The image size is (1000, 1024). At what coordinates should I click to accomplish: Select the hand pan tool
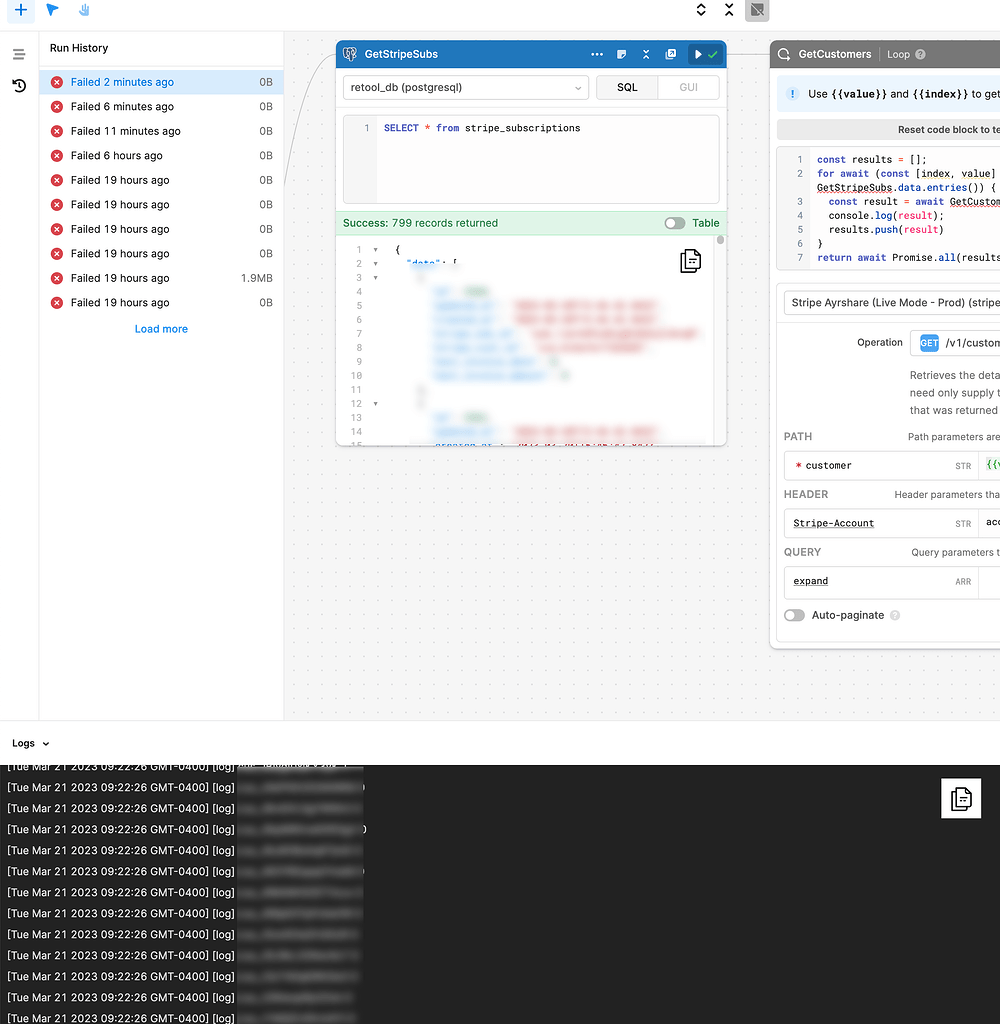point(85,11)
